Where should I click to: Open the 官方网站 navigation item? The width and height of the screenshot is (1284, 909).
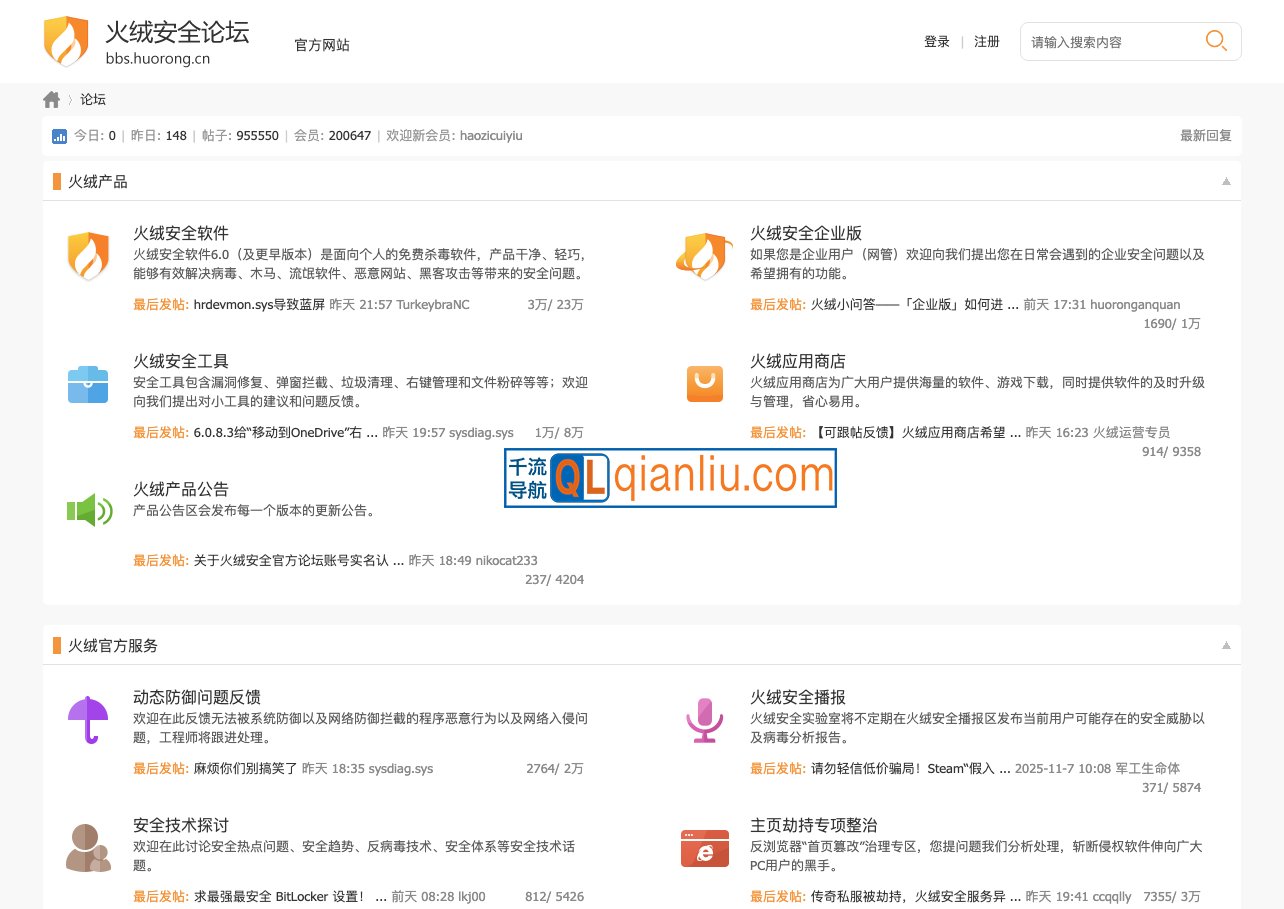(322, 45)
